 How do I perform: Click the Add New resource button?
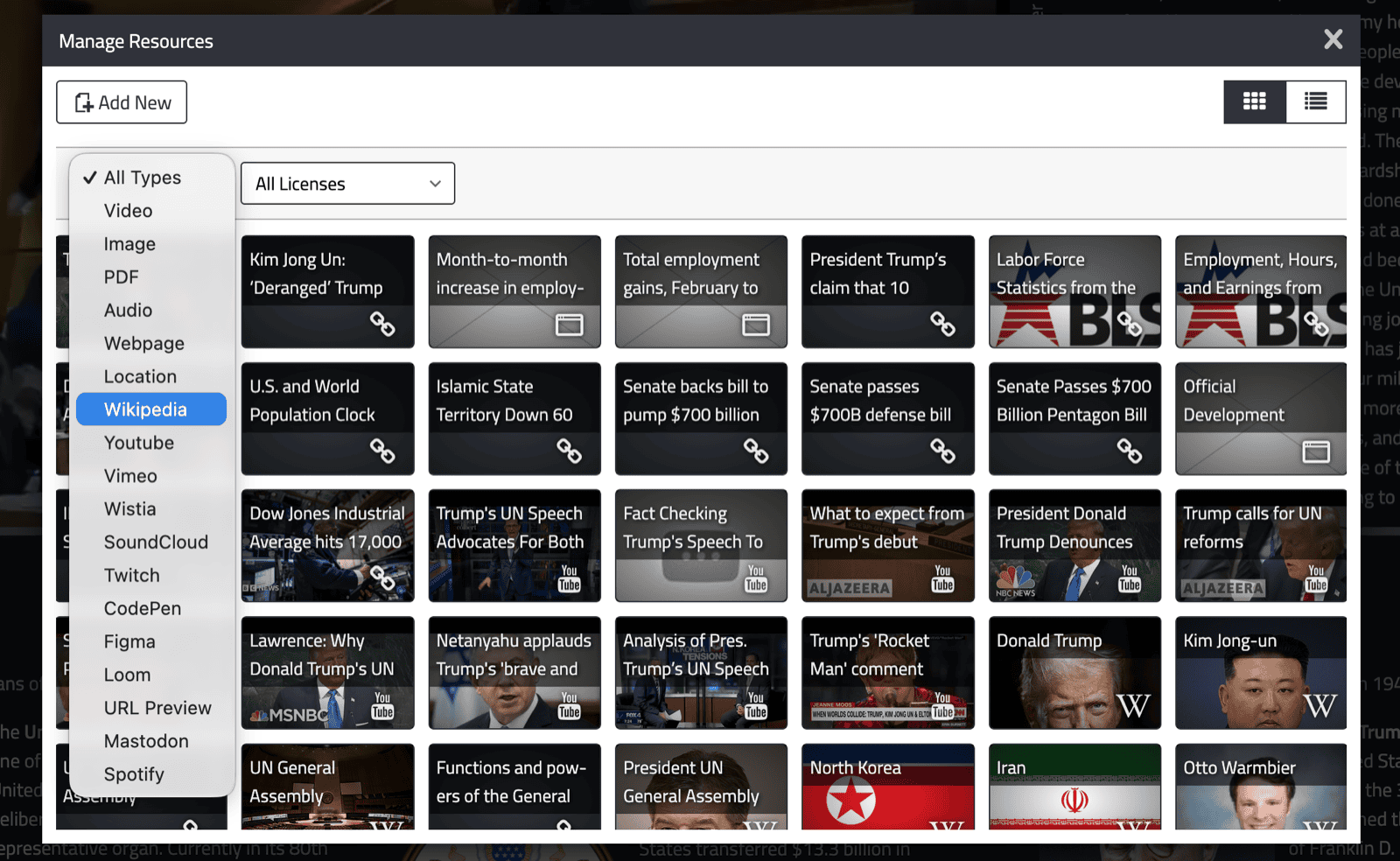click(x=122, y=102)
